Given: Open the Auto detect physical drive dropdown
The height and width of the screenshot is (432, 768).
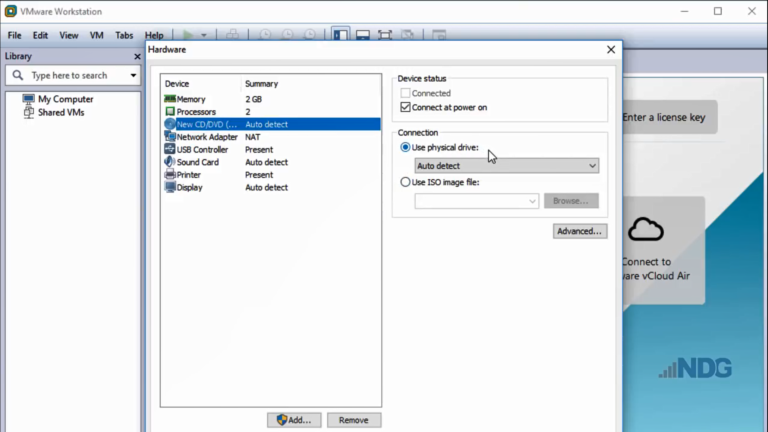Looking at the screenshot, I should pyautogui.click(x=506, y=166).
